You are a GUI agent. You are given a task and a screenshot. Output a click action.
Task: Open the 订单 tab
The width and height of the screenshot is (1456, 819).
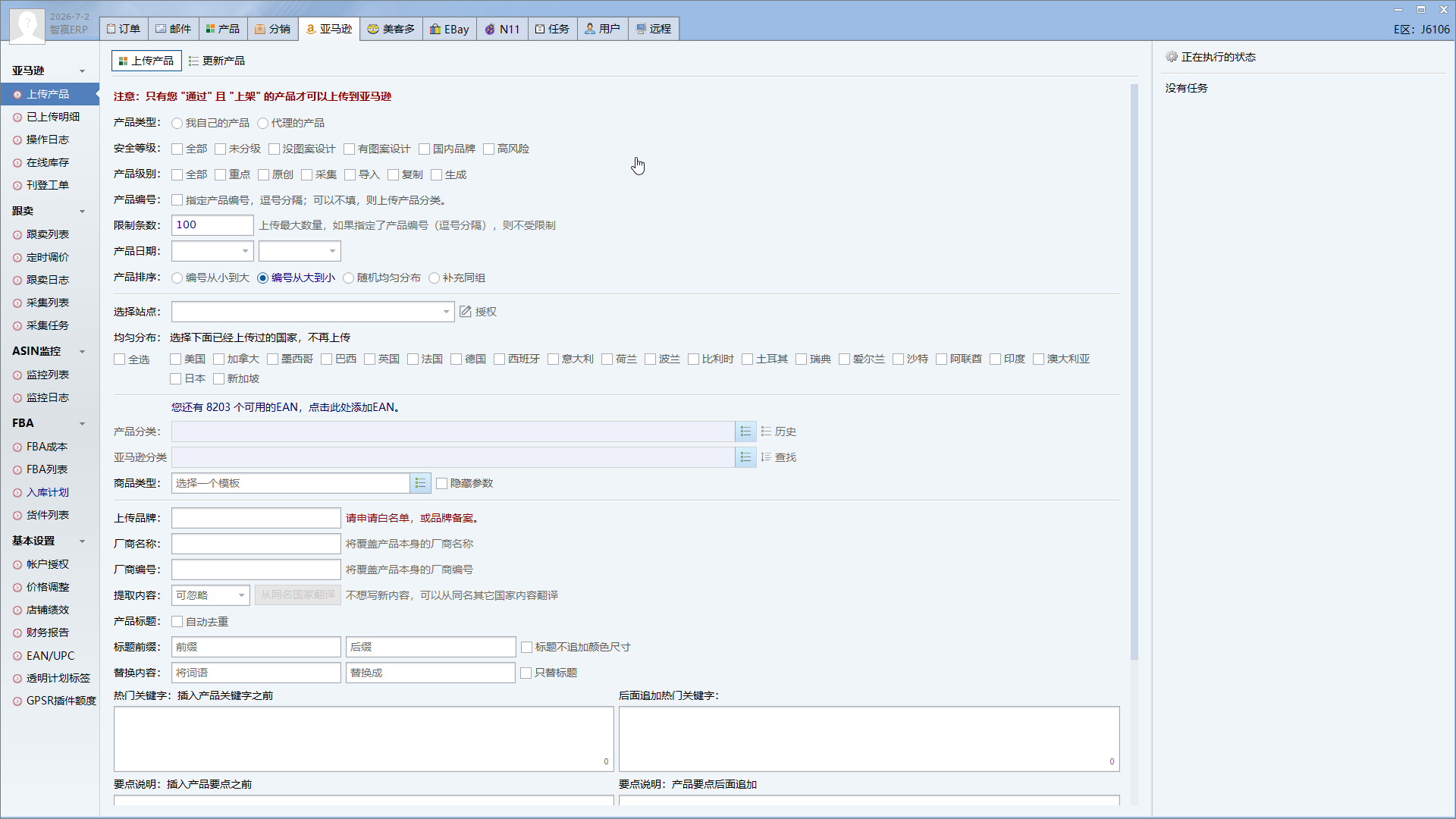click(124, 29)
